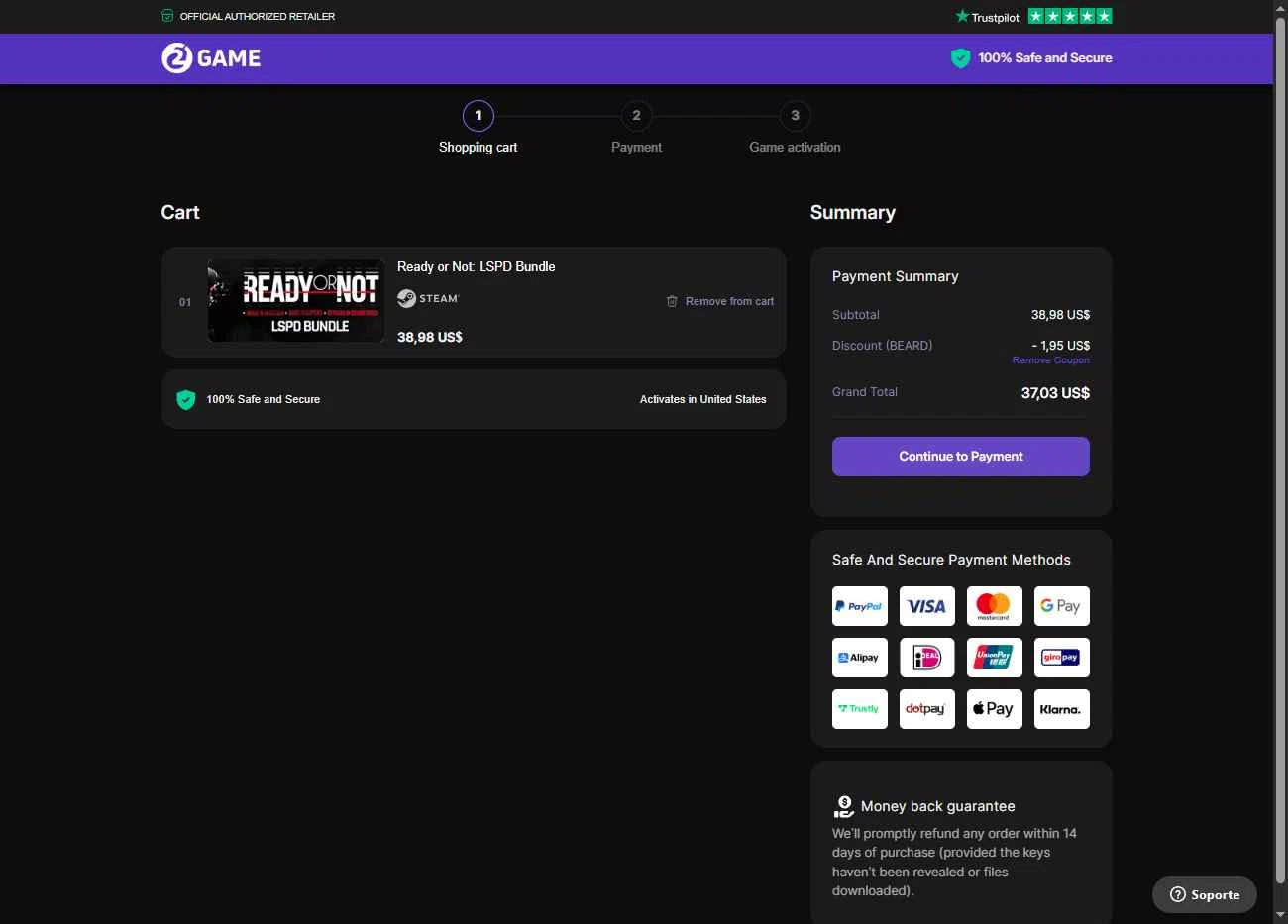The image size is (1288, 924).
Task: Go to step 2 Payment
Action: click(636, 129)
